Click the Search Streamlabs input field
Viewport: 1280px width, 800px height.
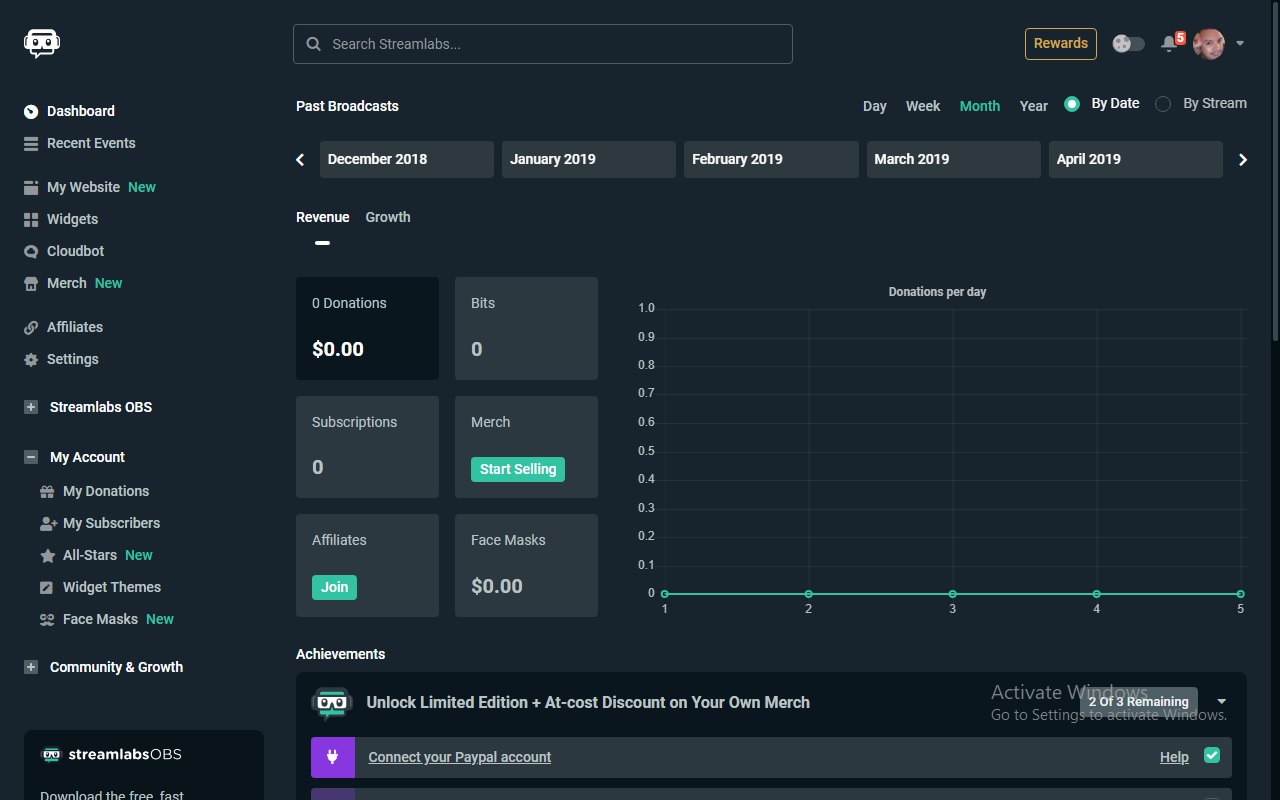[543, 44]
